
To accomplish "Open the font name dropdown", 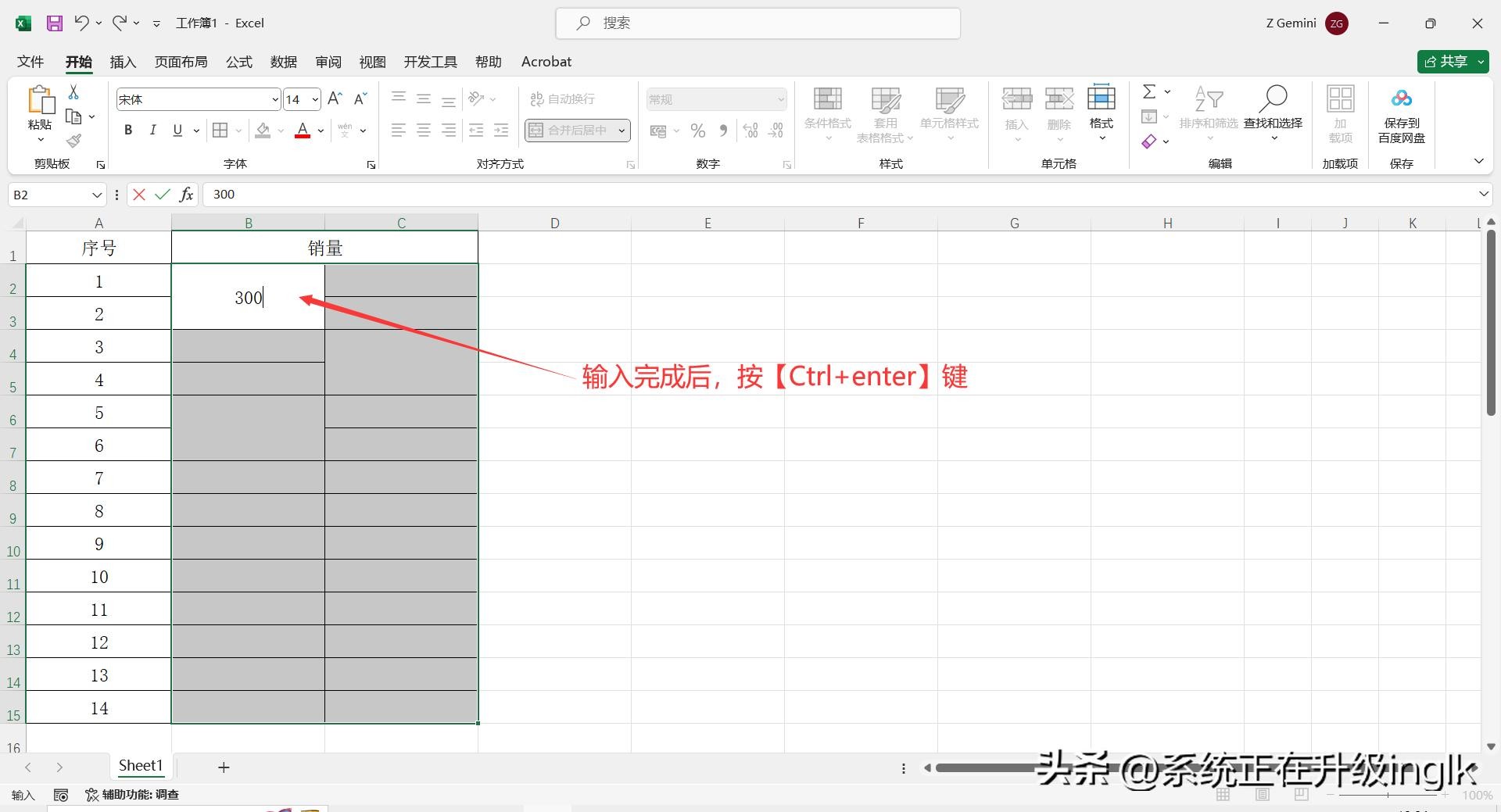I will [275, 100].
